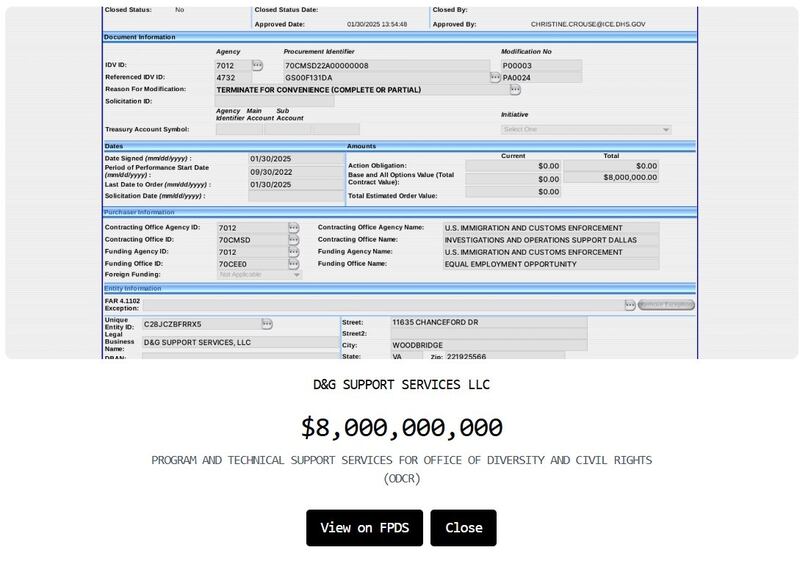This screenshot has height=561, width=800.
Task: Click the Solicitation ID input field
Action: coord(275,101)
